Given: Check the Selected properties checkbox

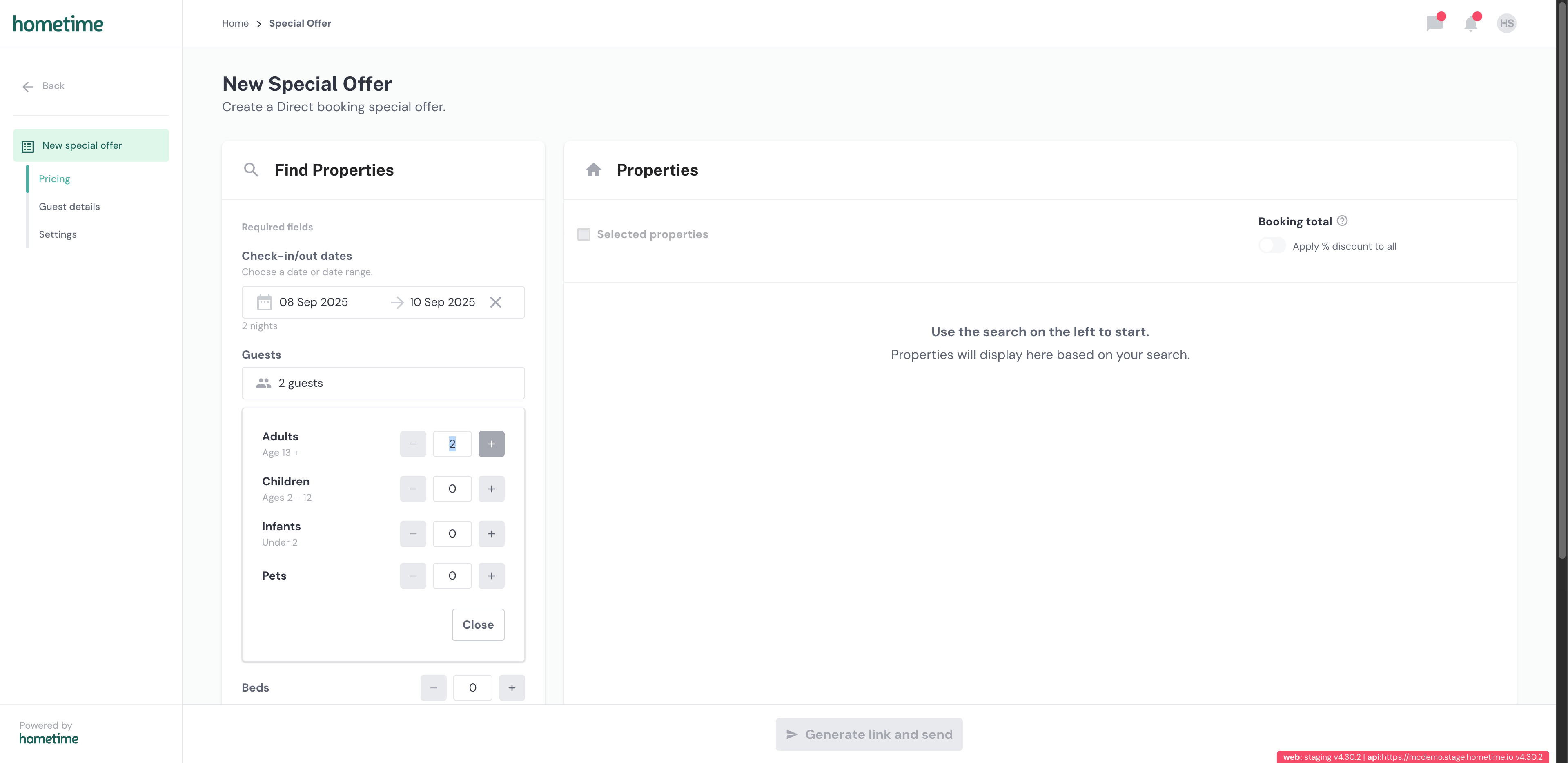Looking at the screenshot, I should click(584, 234).
